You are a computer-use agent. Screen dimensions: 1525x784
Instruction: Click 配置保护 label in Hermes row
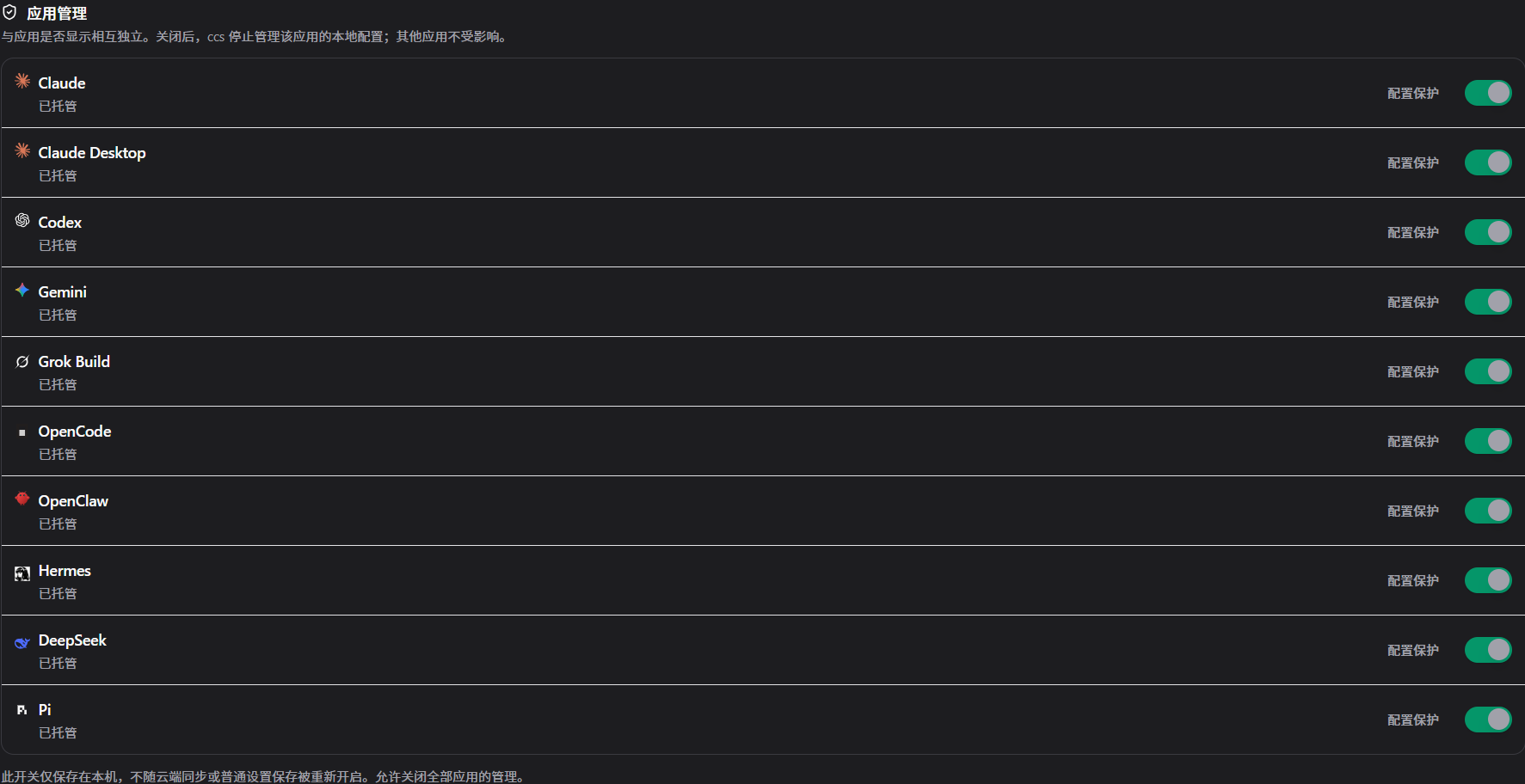click(1412, 580)
